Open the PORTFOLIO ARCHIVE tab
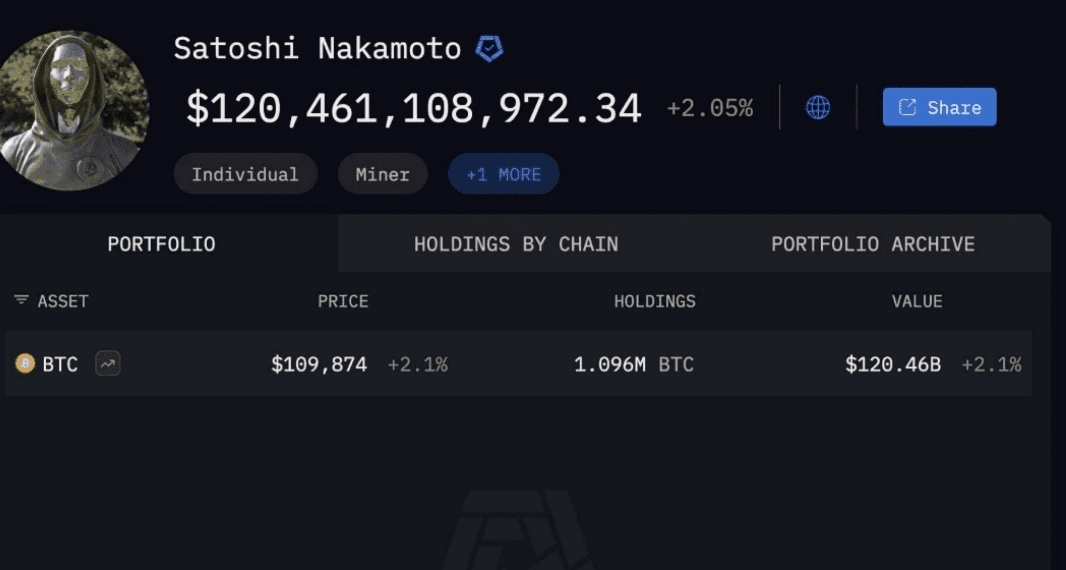The height and width of the screenshot is (570, 1066). click(x=873, y=244)
